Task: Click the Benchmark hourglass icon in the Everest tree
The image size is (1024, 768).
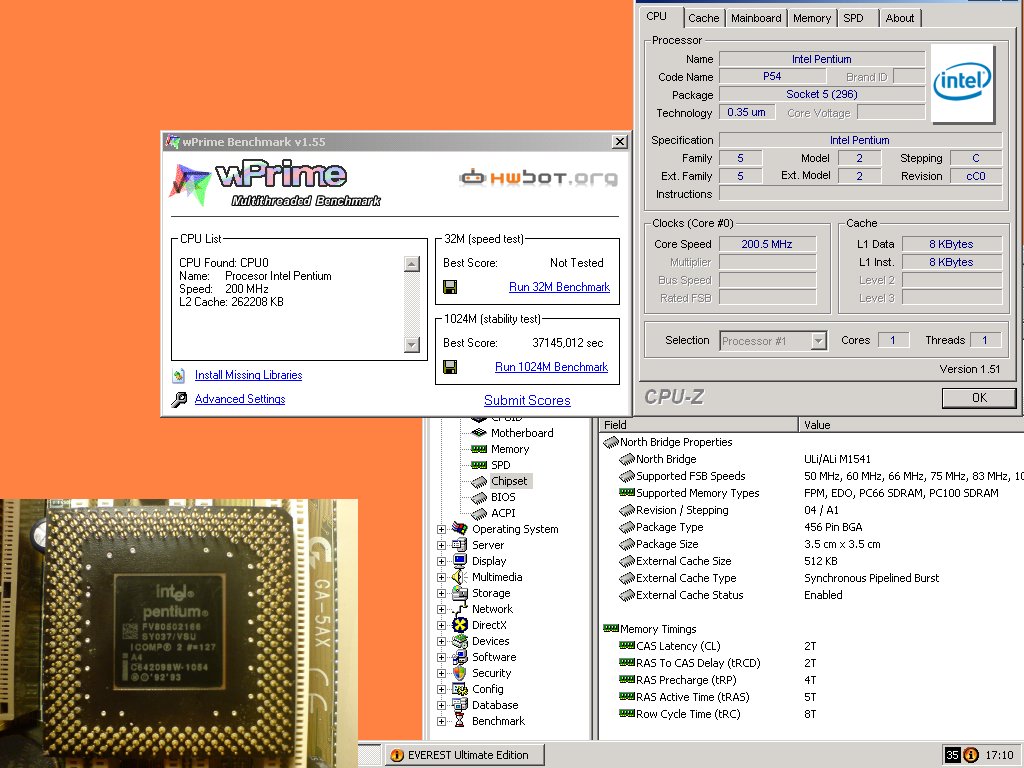Action: click(x=460, y=721)
